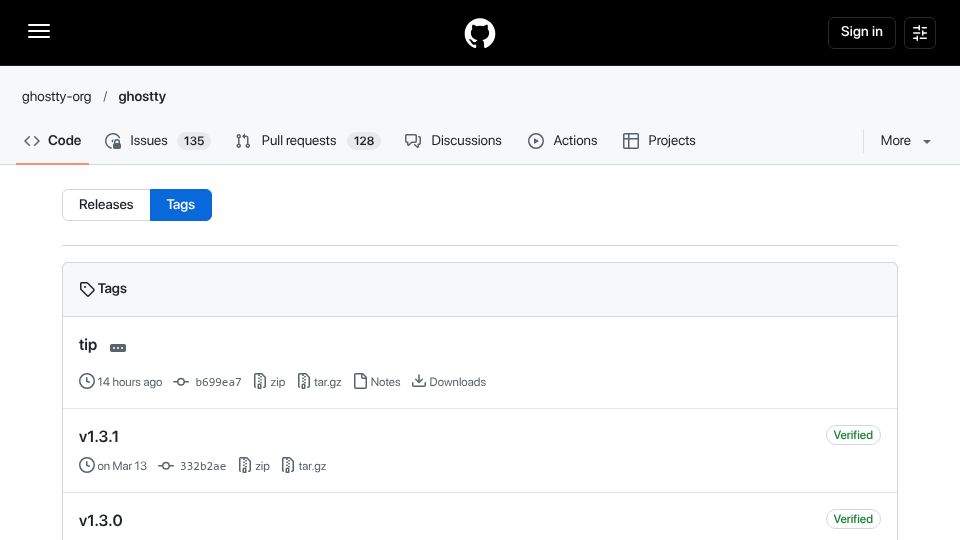Download the tip zip archive

277,382
